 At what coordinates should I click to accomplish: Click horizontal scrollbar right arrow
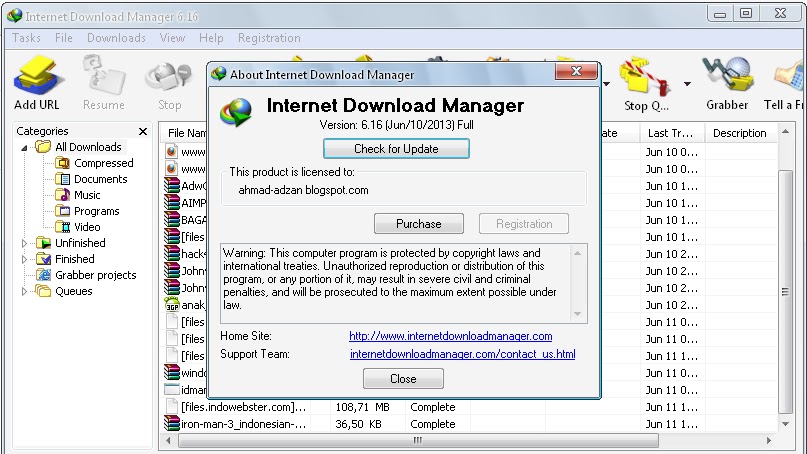pyautogui.click(x=769, y=441)
